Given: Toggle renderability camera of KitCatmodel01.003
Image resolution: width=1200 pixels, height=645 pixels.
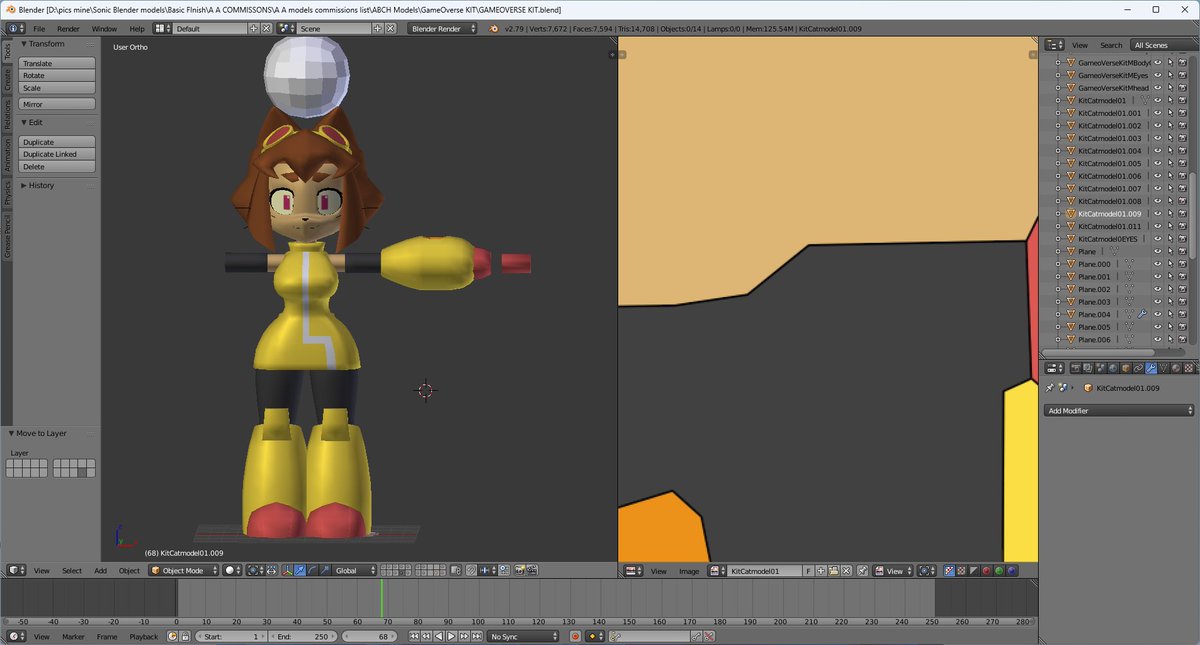Looking at the screenshot, I should click(1182, 138).
